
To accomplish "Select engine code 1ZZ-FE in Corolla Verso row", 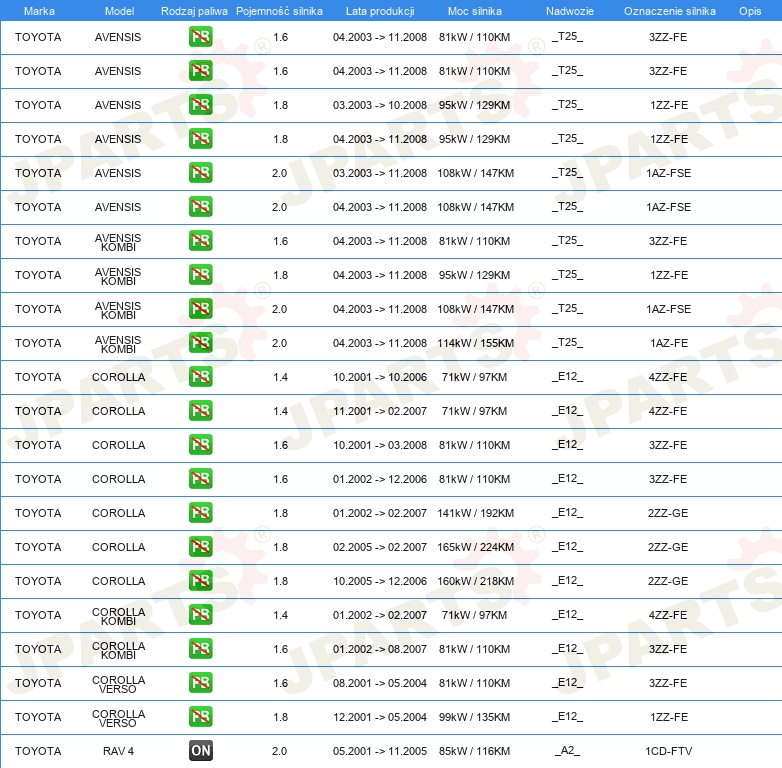I will (668, 717).
